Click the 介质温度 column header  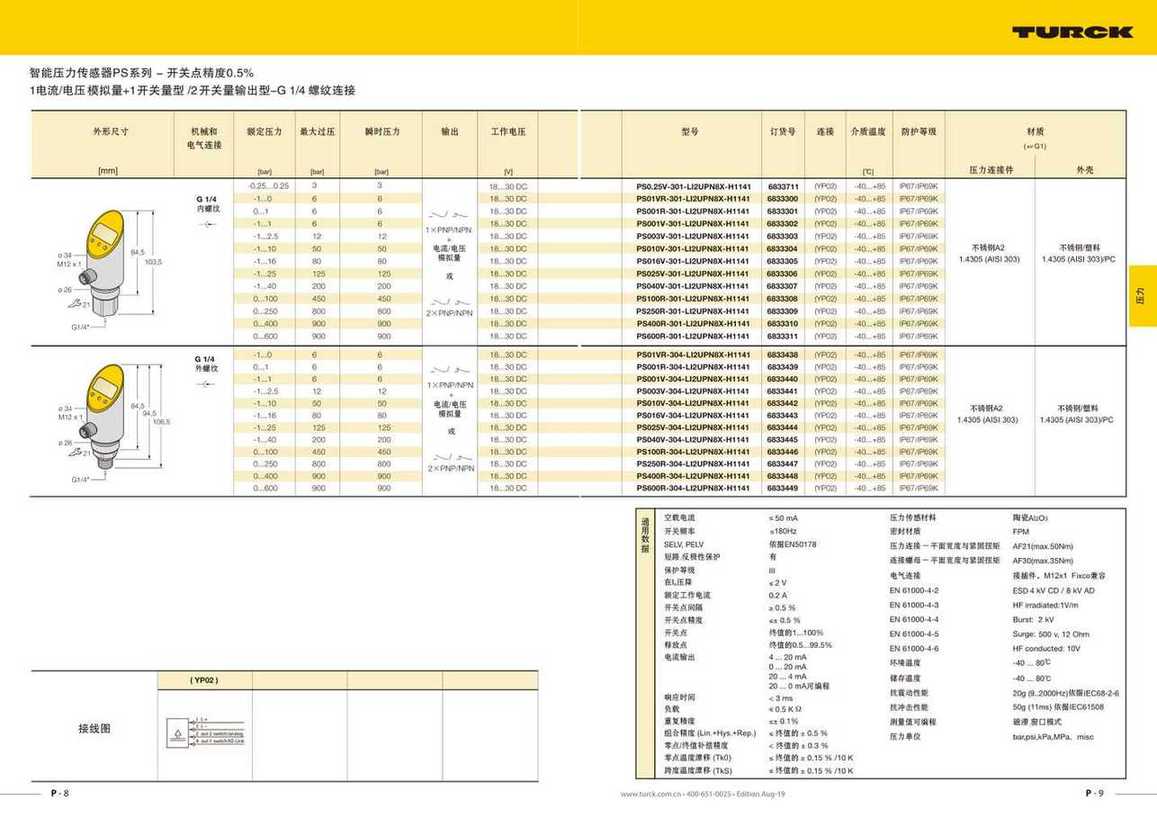coord(868,131)
